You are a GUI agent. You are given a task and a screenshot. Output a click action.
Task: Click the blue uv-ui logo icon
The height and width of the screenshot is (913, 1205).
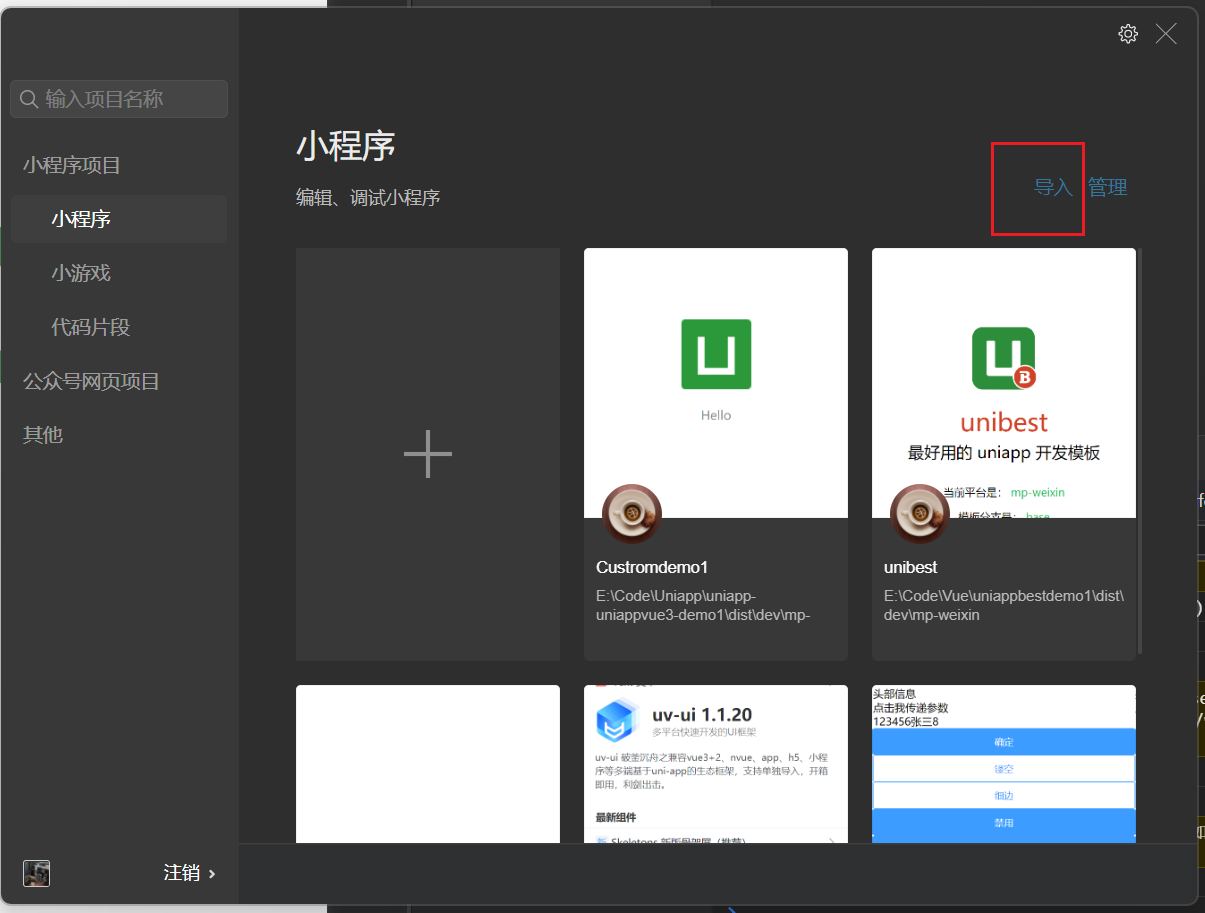tap(617, 721)
